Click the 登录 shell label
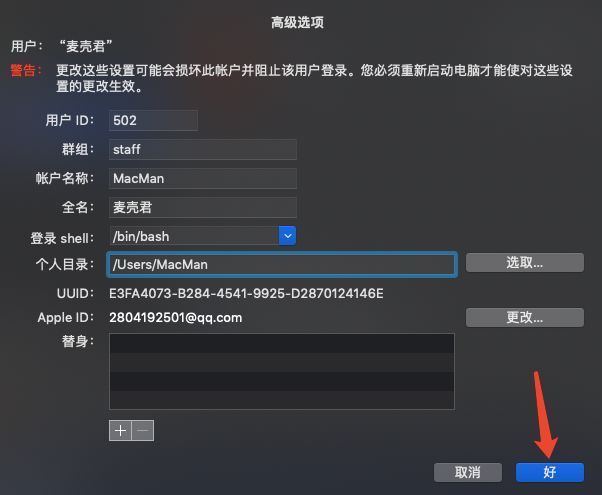Viewport: 602px width, 495px height. coord(62,238)
